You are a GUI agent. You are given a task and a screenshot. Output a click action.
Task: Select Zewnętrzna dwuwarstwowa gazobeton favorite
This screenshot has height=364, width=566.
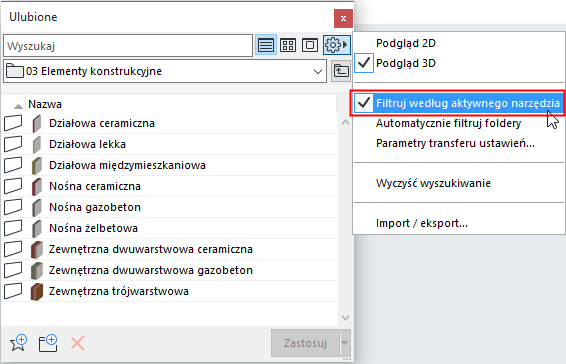[x=169, y=270]
